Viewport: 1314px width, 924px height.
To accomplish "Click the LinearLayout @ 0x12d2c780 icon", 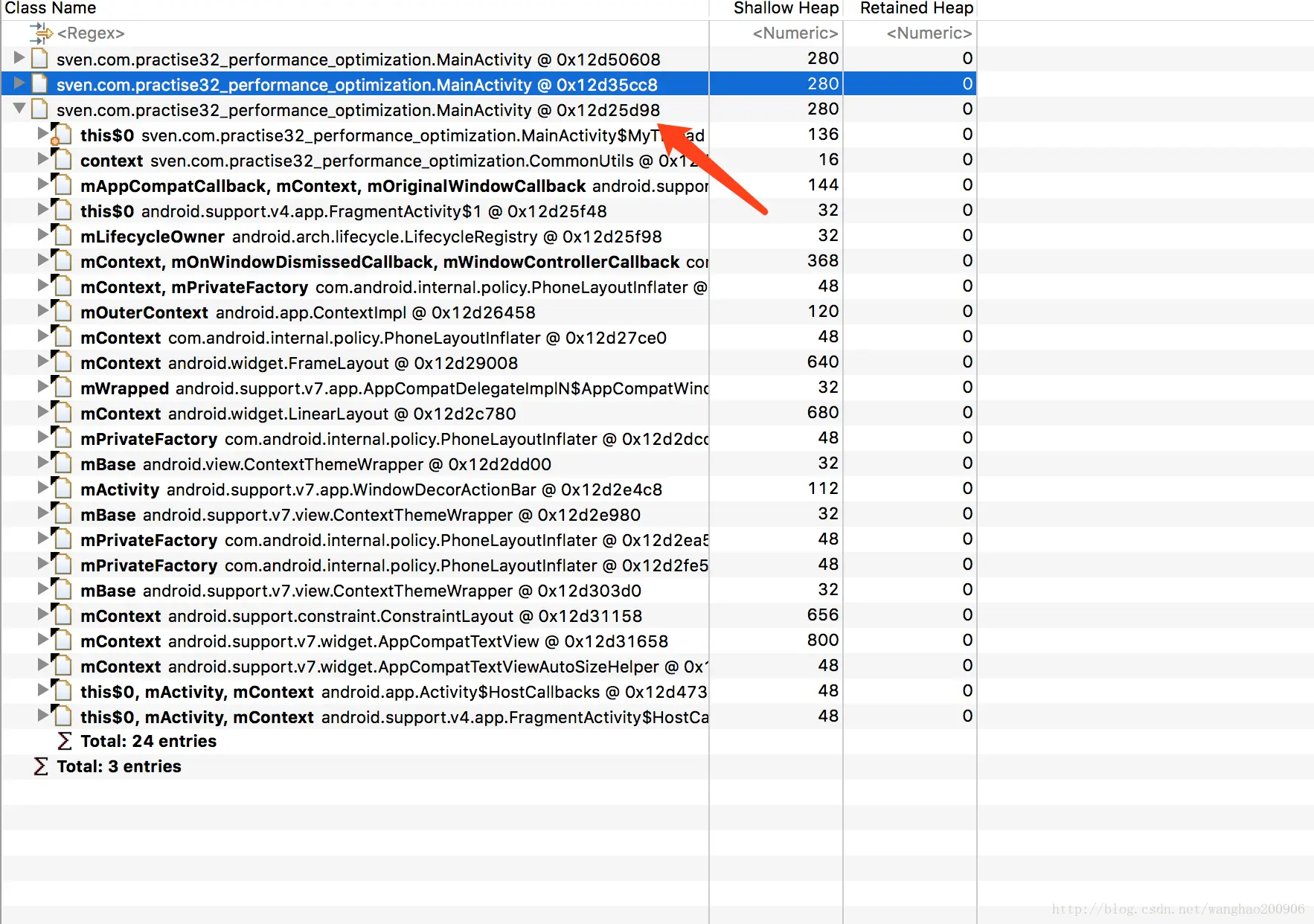I will point(61,413).
